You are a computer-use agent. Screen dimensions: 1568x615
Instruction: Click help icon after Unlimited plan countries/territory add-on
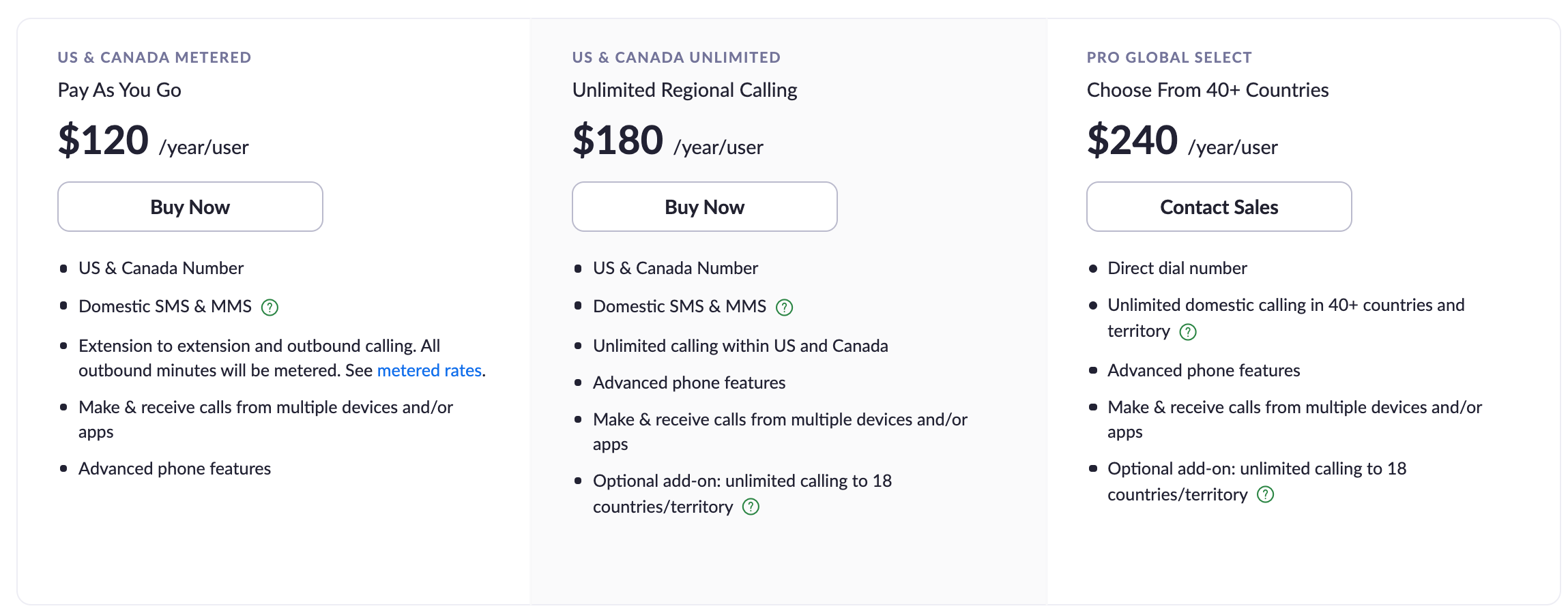751,507
